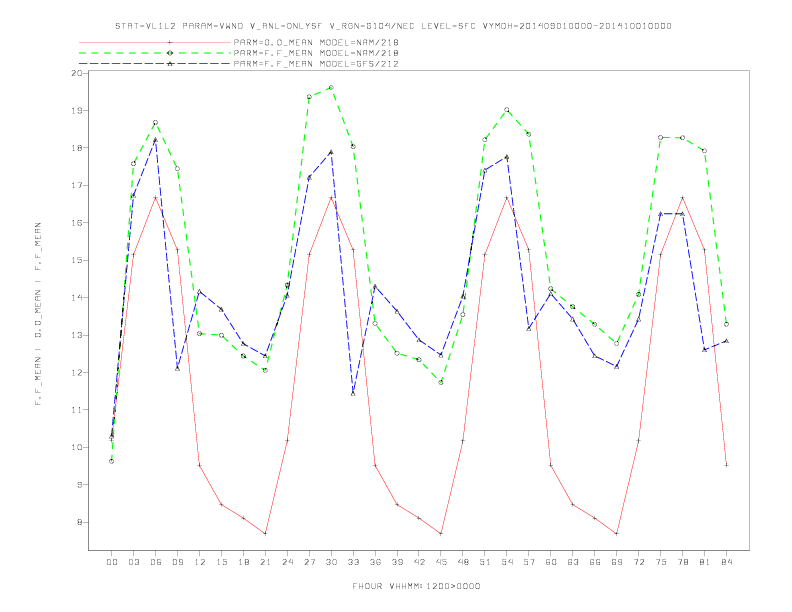Click x-axis tick label 48
The height and width of the screenshot is (612, 792).
[x=463, y=562]
